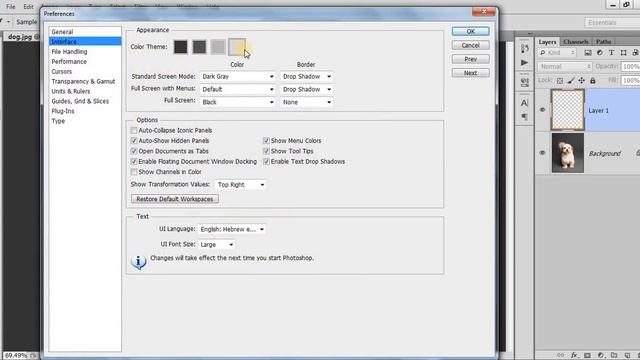Click the Next button
640x360 pixels.
click(471, 73)
